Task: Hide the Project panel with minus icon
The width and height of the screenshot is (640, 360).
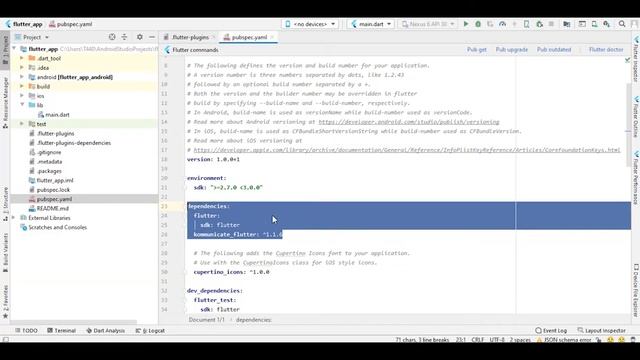Action: (x=152, y=37)
